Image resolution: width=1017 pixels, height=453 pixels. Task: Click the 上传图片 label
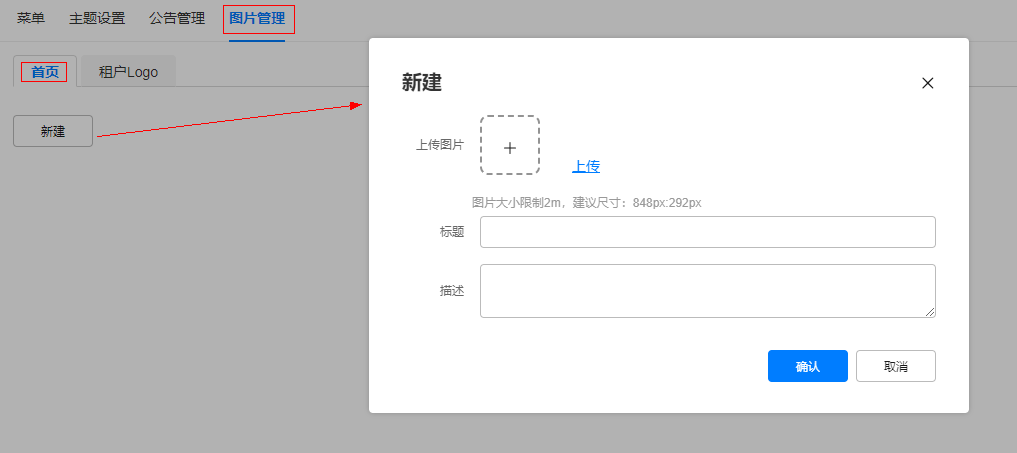440,145
